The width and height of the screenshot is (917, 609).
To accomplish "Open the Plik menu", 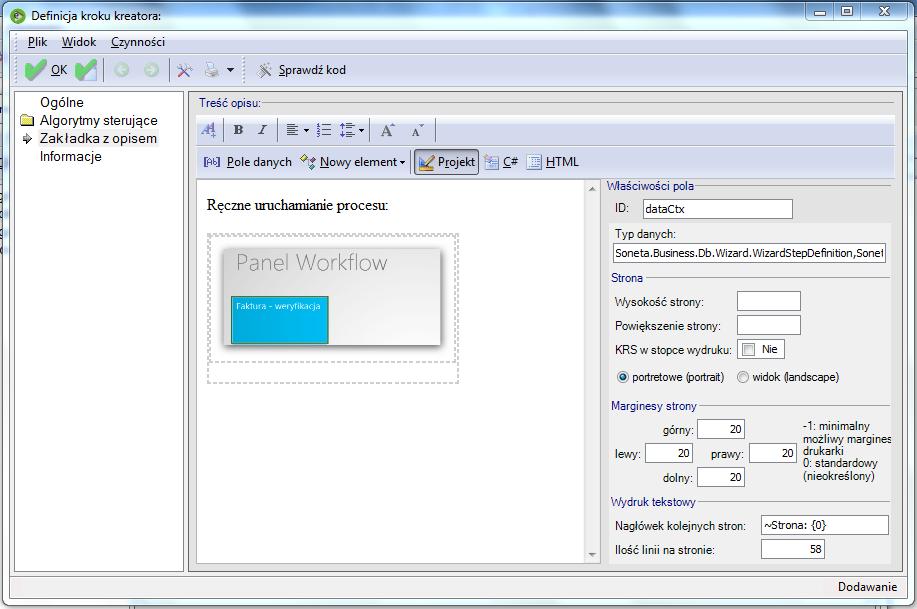I will (37, 42).
